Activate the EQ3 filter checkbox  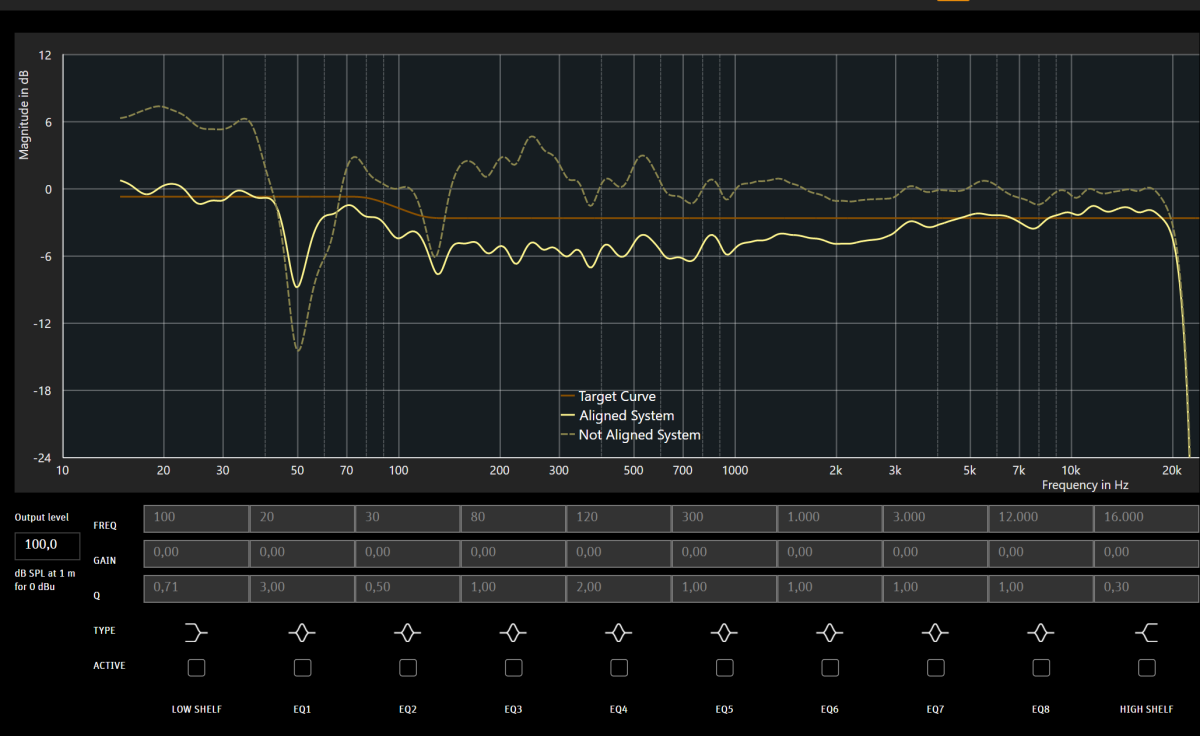(513, 667)
